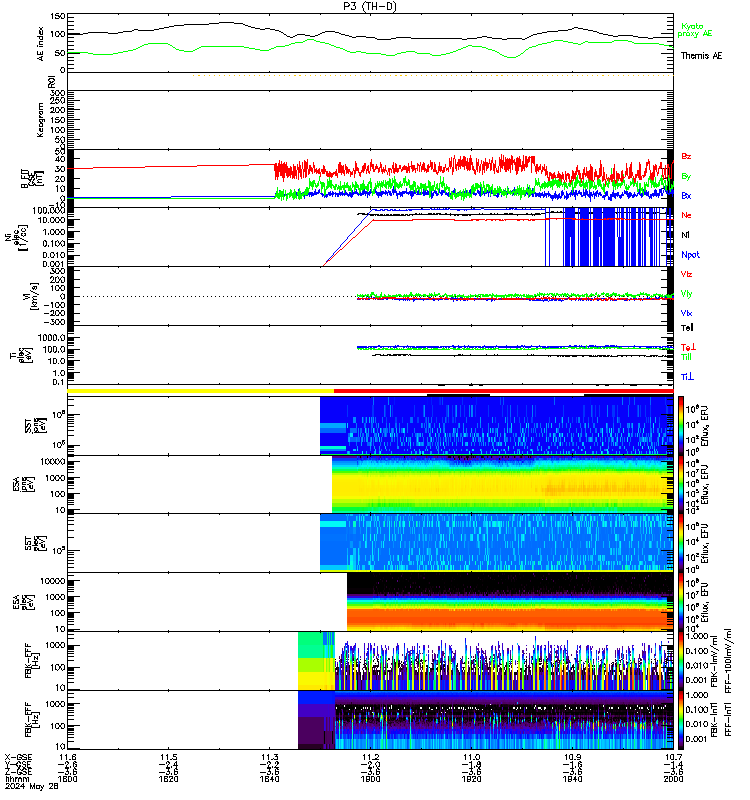Click inside the SST electrons spectrogram
The width and height of the screenshot is (750, 800).
pyautogui.click(x=497, y=542)
